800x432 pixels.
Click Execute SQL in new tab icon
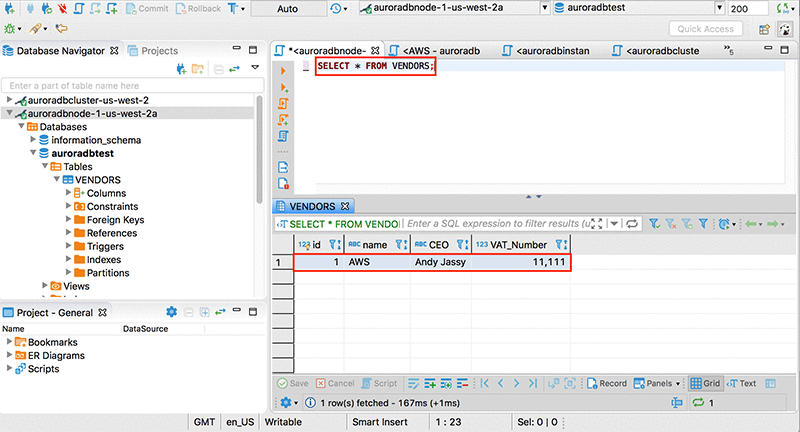283,87
